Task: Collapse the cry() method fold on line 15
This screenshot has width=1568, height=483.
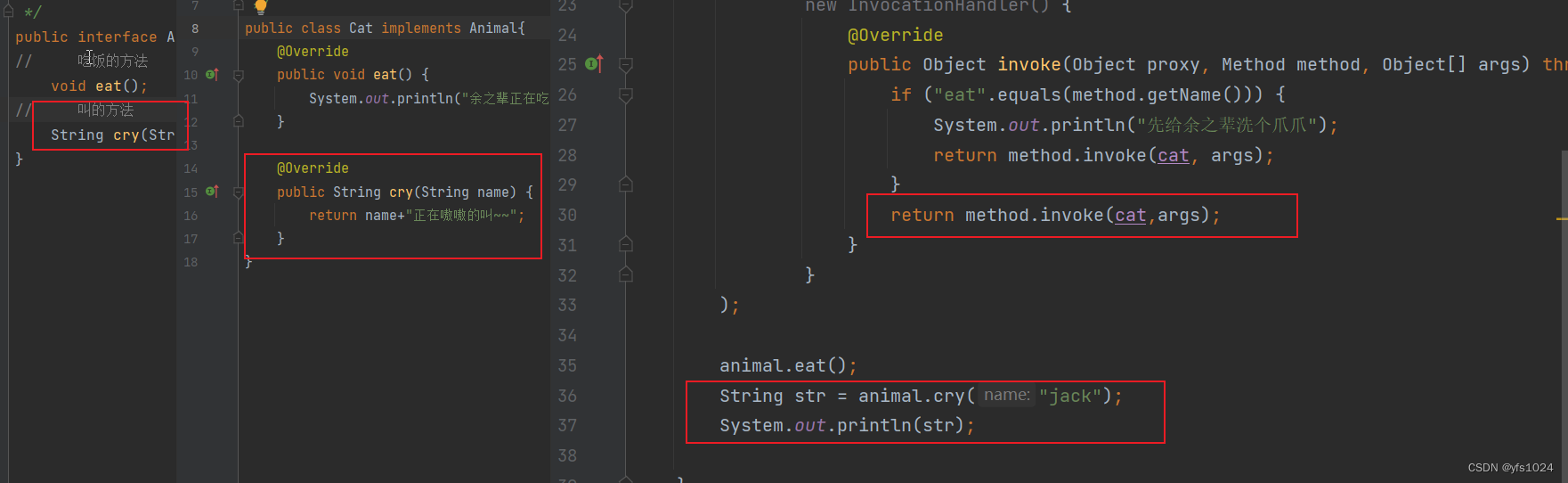Action: 239,192
